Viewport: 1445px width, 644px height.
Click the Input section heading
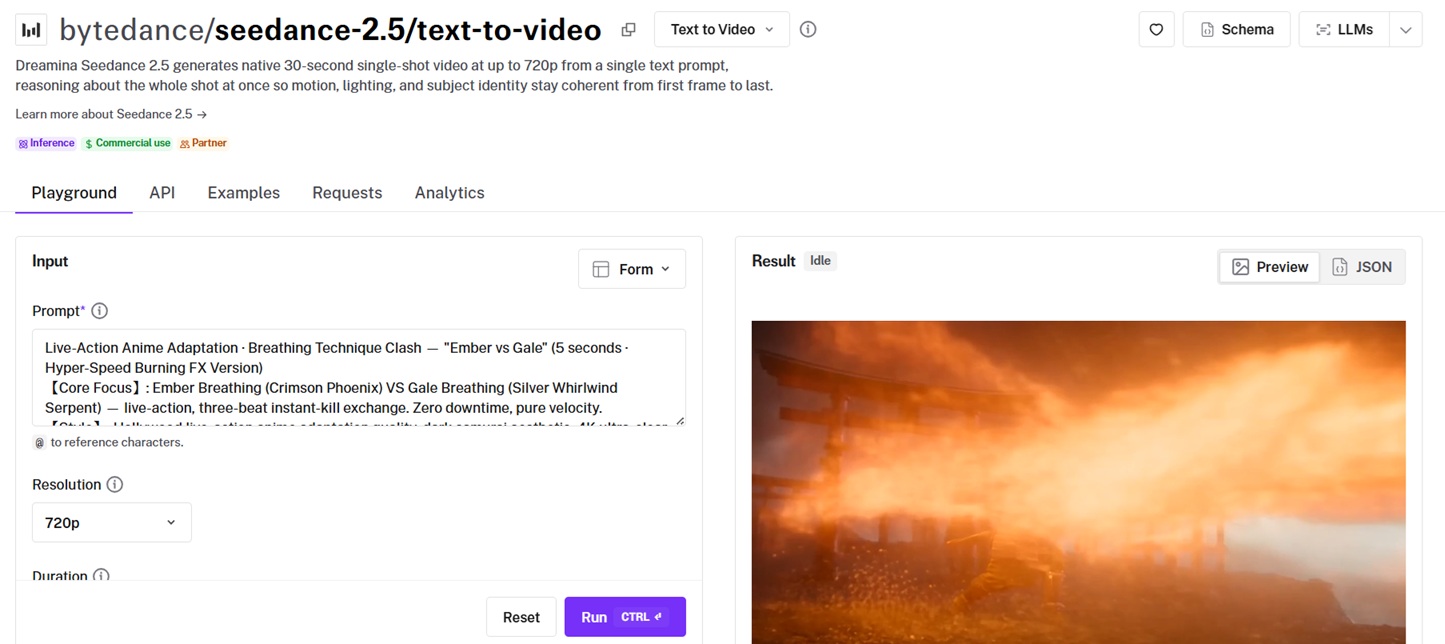50,261
